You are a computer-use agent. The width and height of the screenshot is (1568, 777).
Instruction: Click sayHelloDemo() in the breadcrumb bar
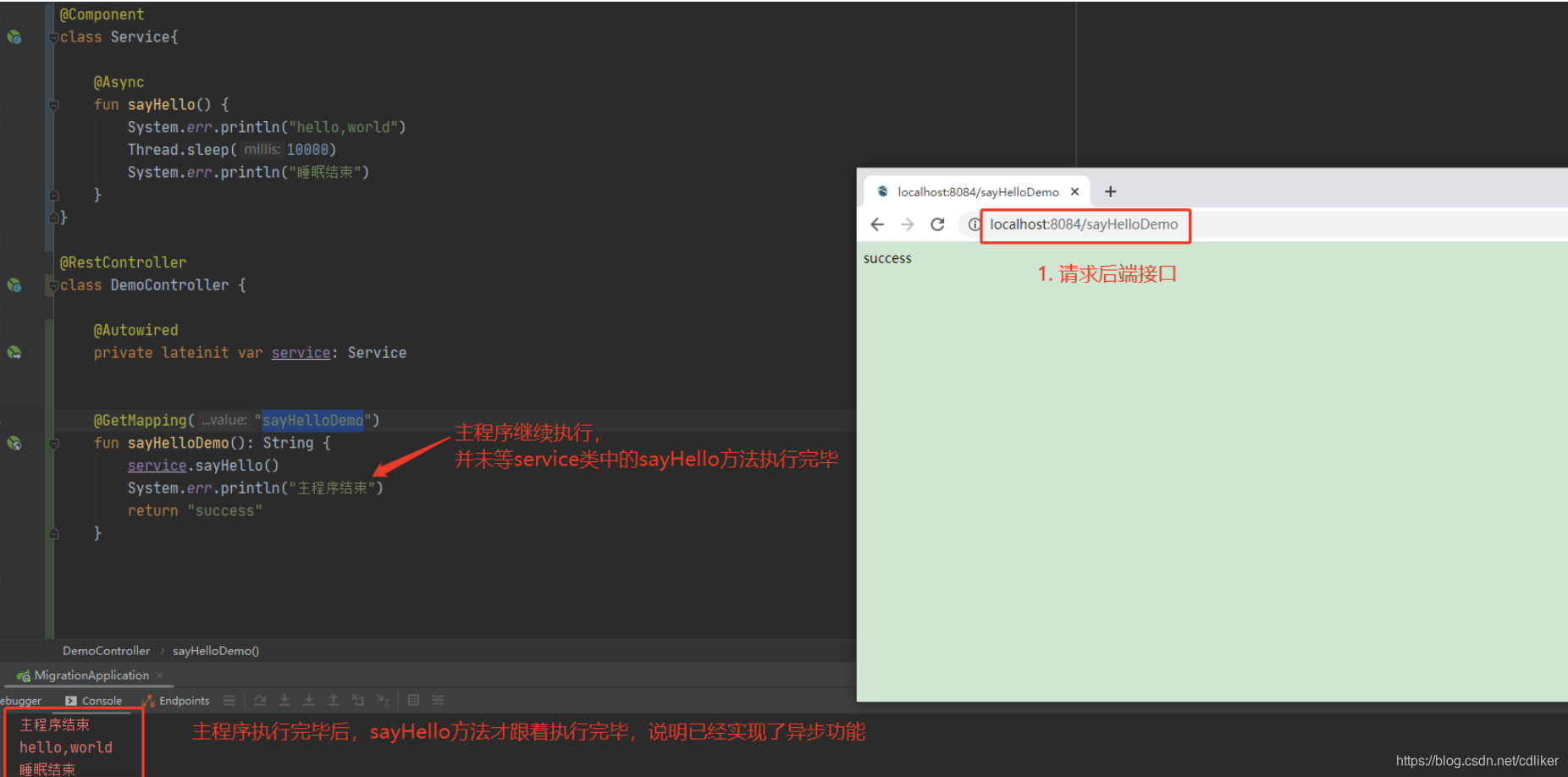tap(216, 651)
